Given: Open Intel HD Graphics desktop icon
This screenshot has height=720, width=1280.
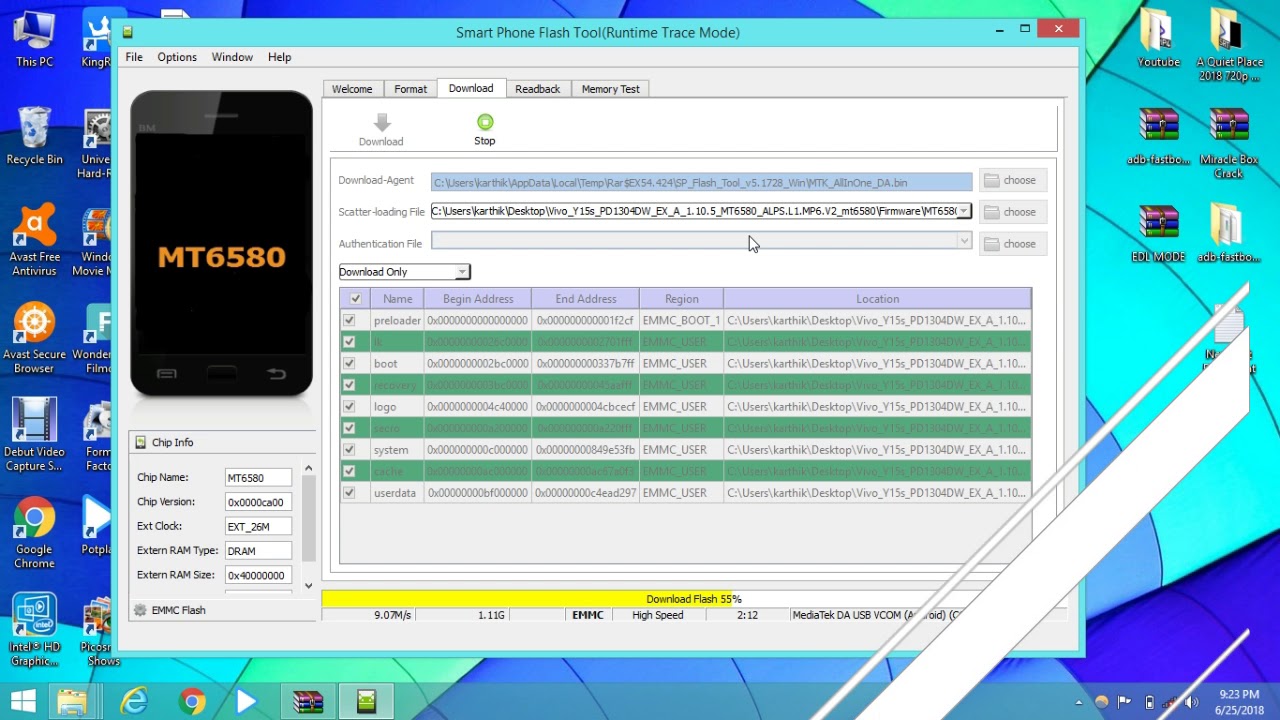Looking at the screenshot, I should click(34, 630).
